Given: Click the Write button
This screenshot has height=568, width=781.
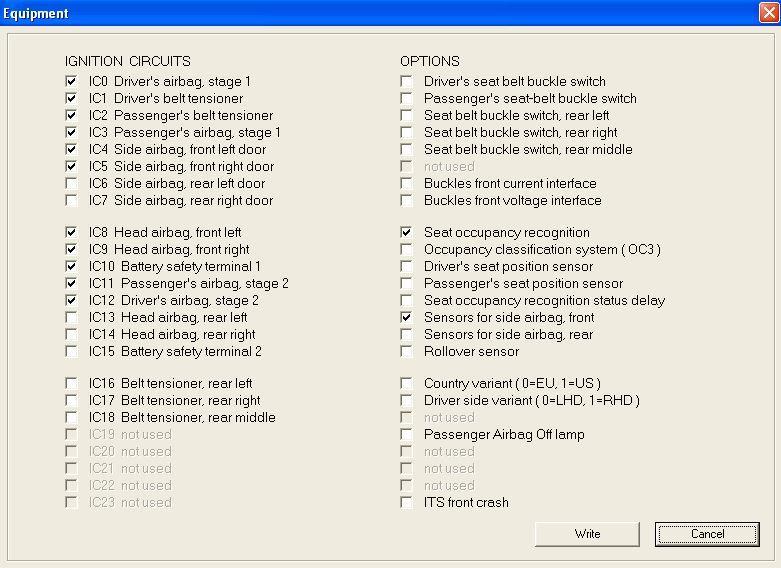Looking at the screenshot, I should click(x=587, y=534).
